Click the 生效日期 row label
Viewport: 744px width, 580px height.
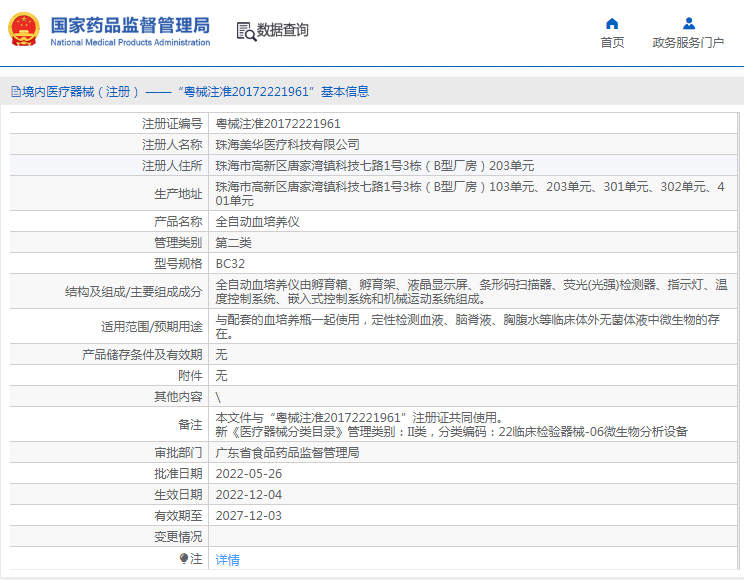[178, 495]
